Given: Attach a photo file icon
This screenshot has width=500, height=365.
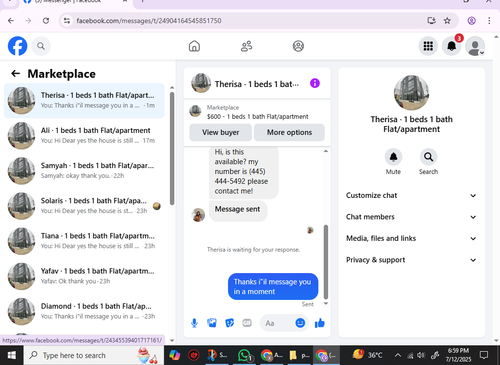Looking at the screenshot, I should (212, 323).
